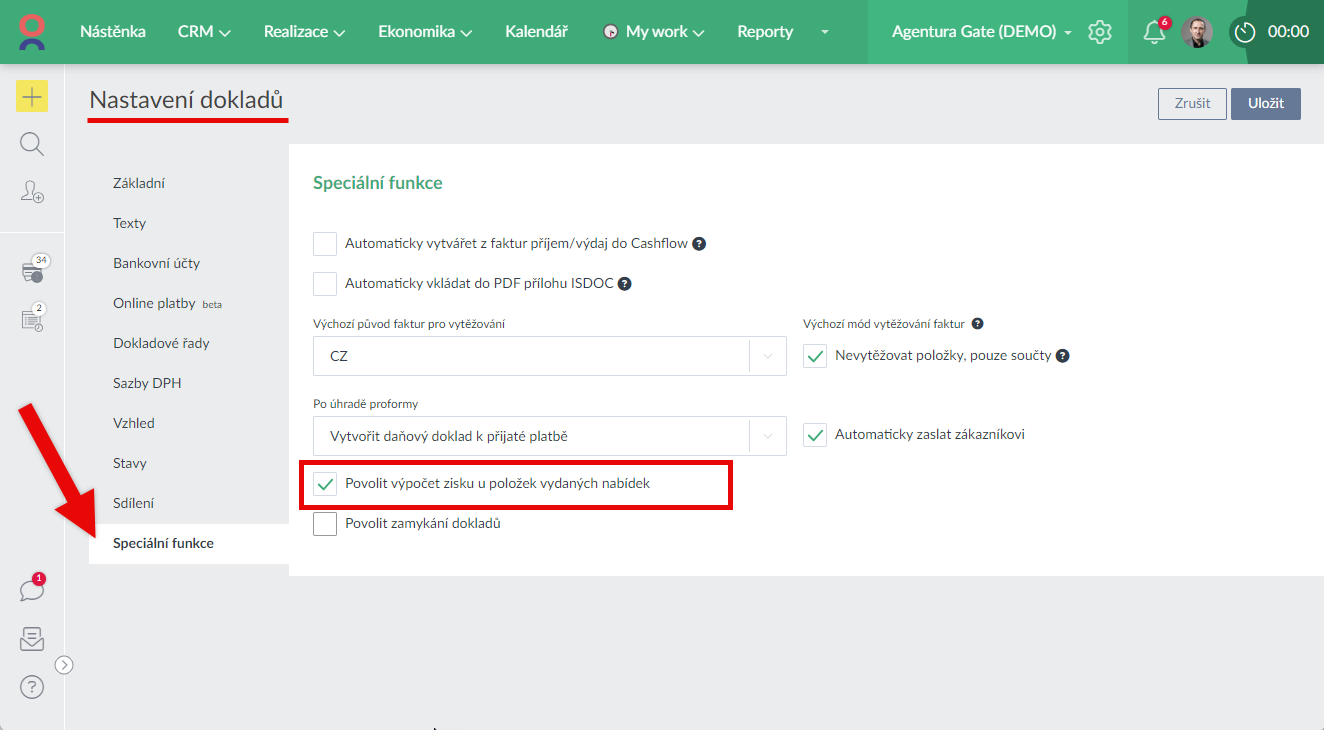Expand the CZ invoice origin dropdown
Image resolution: width=1324 pixels, height=730 pixels.
[768, 356]
